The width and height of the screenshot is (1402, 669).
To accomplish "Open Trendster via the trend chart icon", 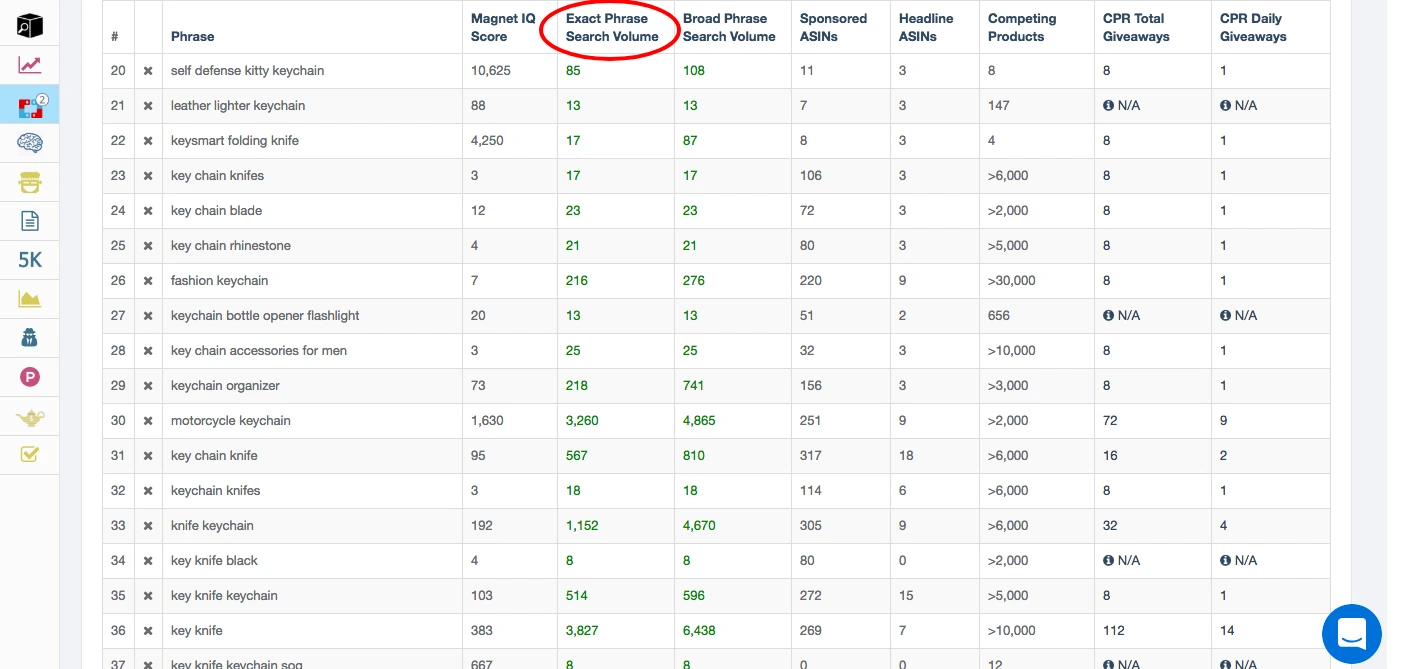I will pos(29,64).
